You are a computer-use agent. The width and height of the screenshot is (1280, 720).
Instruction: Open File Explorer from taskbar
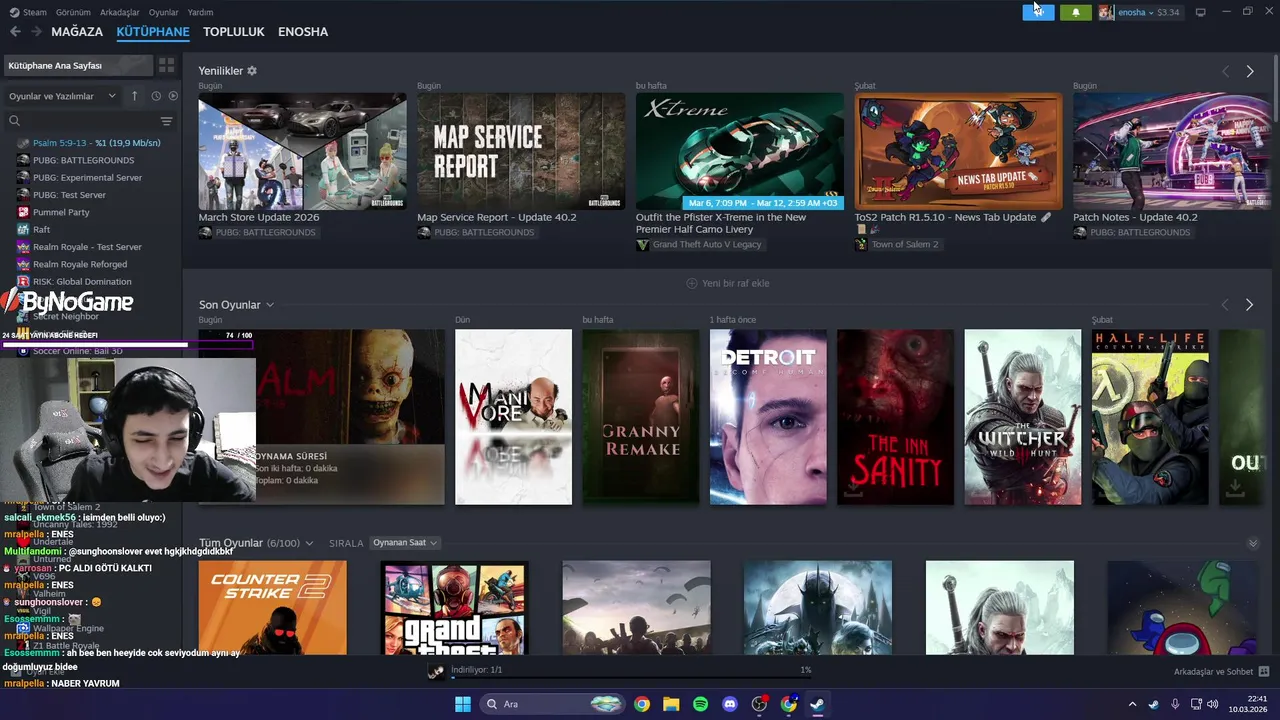(671, 704)
